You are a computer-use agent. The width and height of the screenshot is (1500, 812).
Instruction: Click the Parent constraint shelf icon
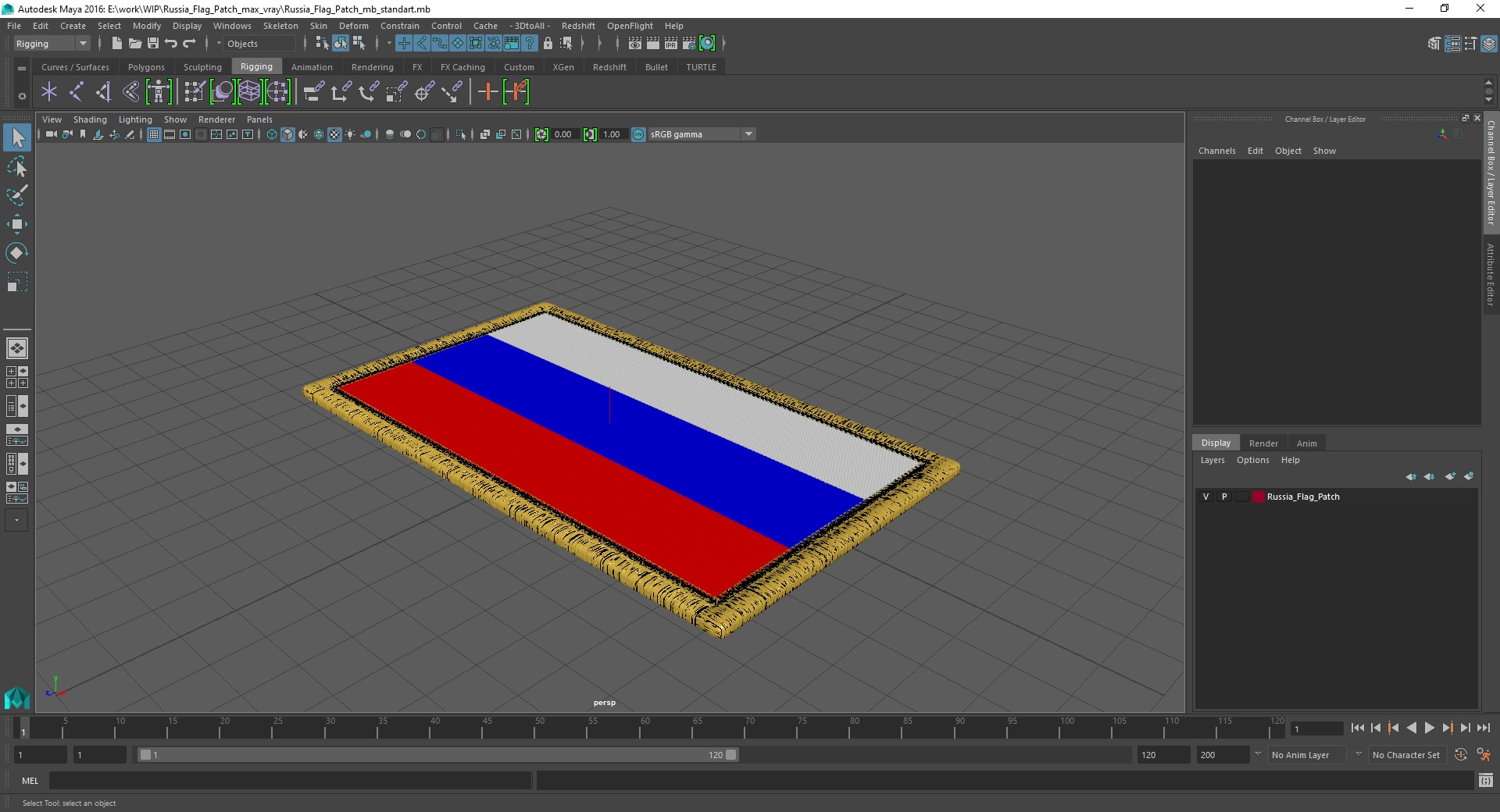[x=313, y=92]
